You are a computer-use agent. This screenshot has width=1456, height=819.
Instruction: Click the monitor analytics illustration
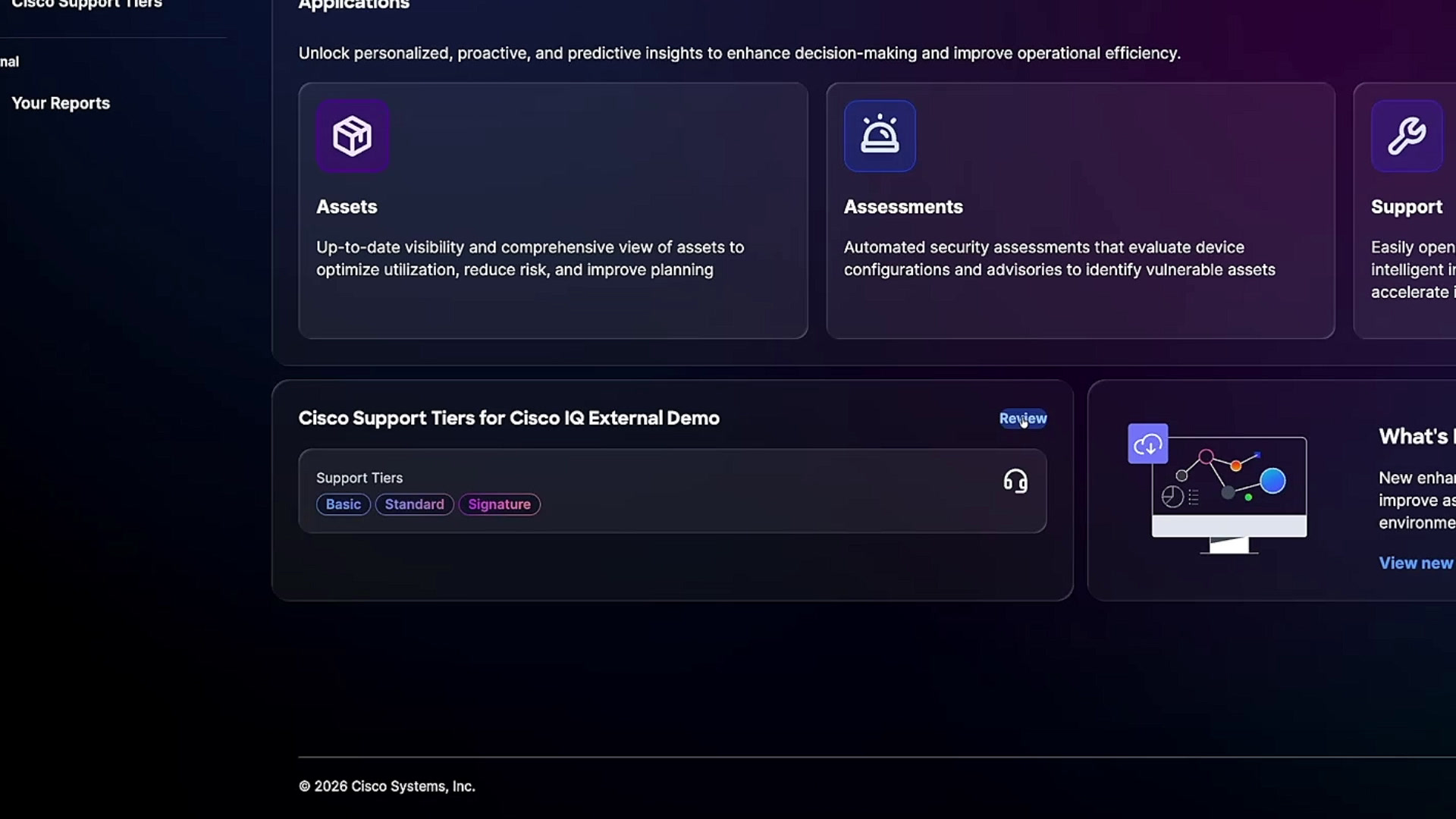1228,494
